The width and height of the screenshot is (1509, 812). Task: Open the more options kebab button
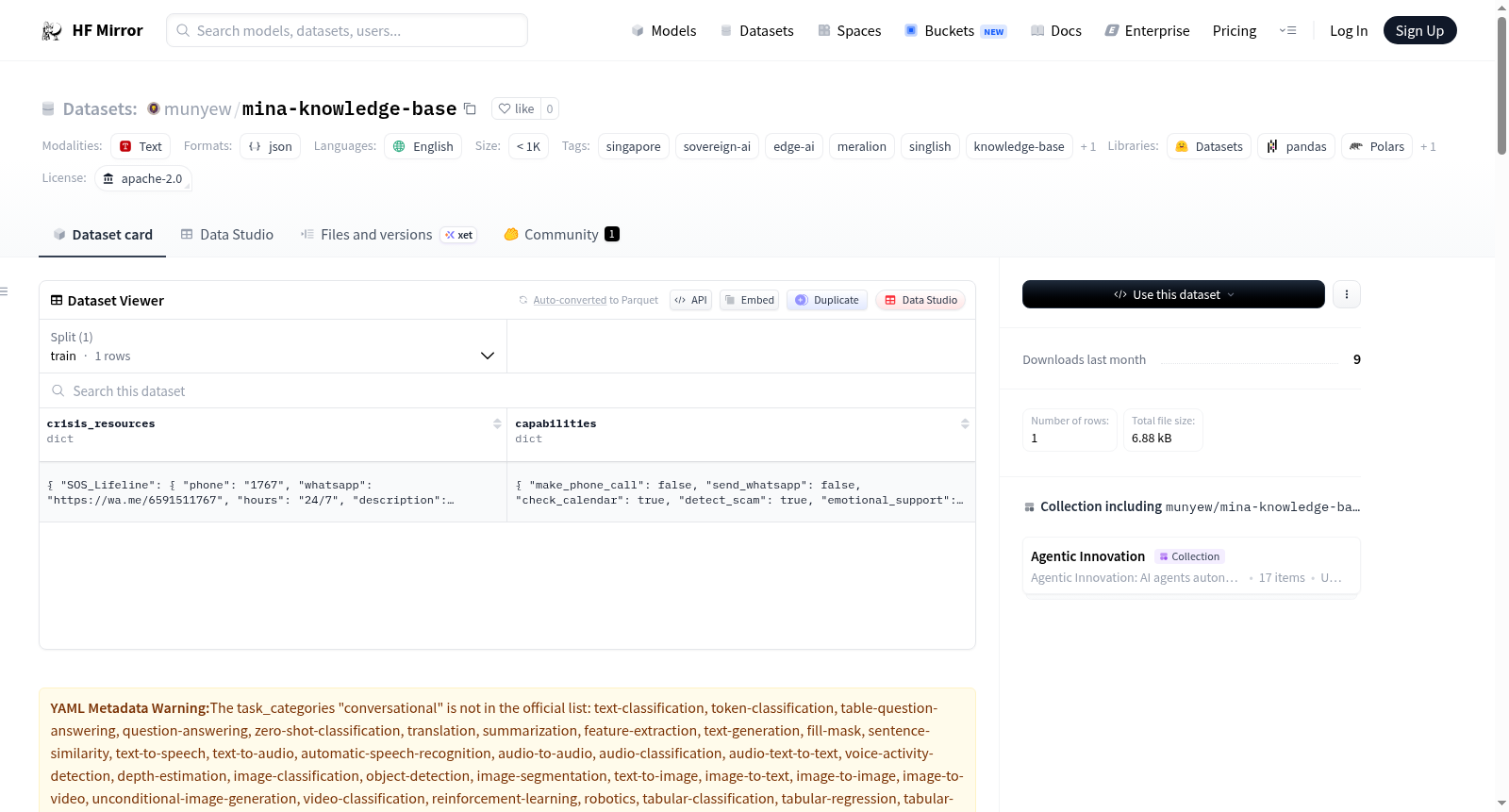click(1347, 294)
